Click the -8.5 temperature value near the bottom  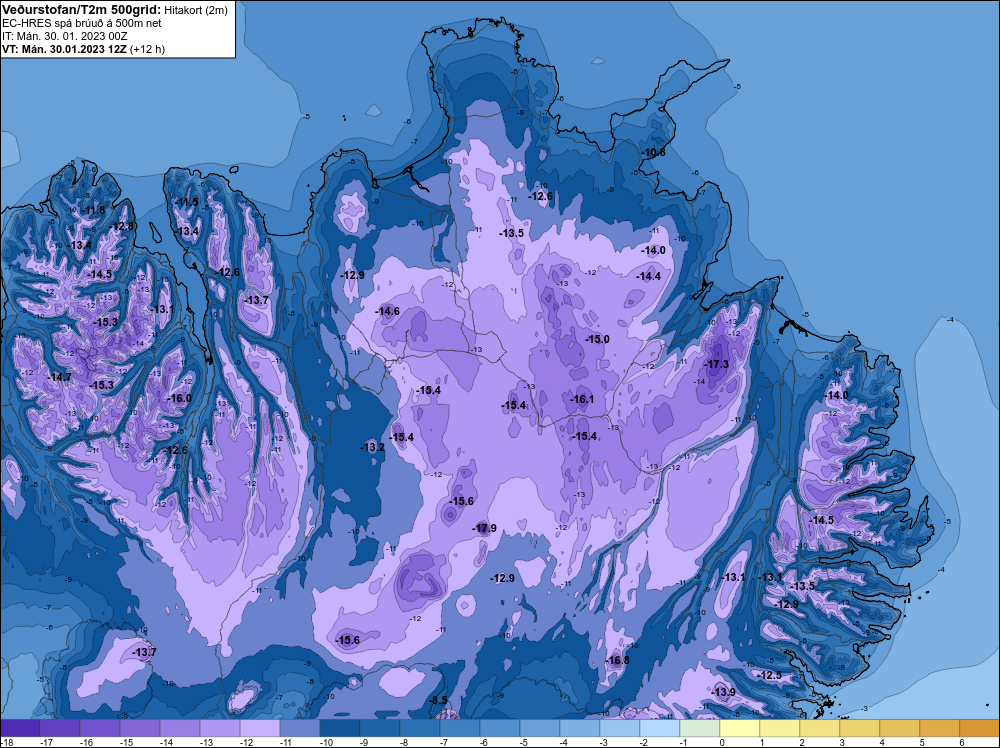pyautogui.click(x=438, y=700)
